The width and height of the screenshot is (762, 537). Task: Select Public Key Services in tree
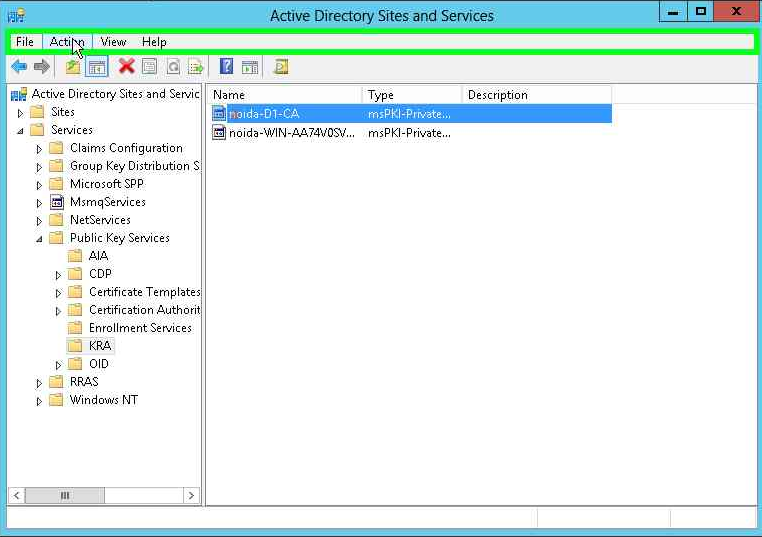coord(120,238)
